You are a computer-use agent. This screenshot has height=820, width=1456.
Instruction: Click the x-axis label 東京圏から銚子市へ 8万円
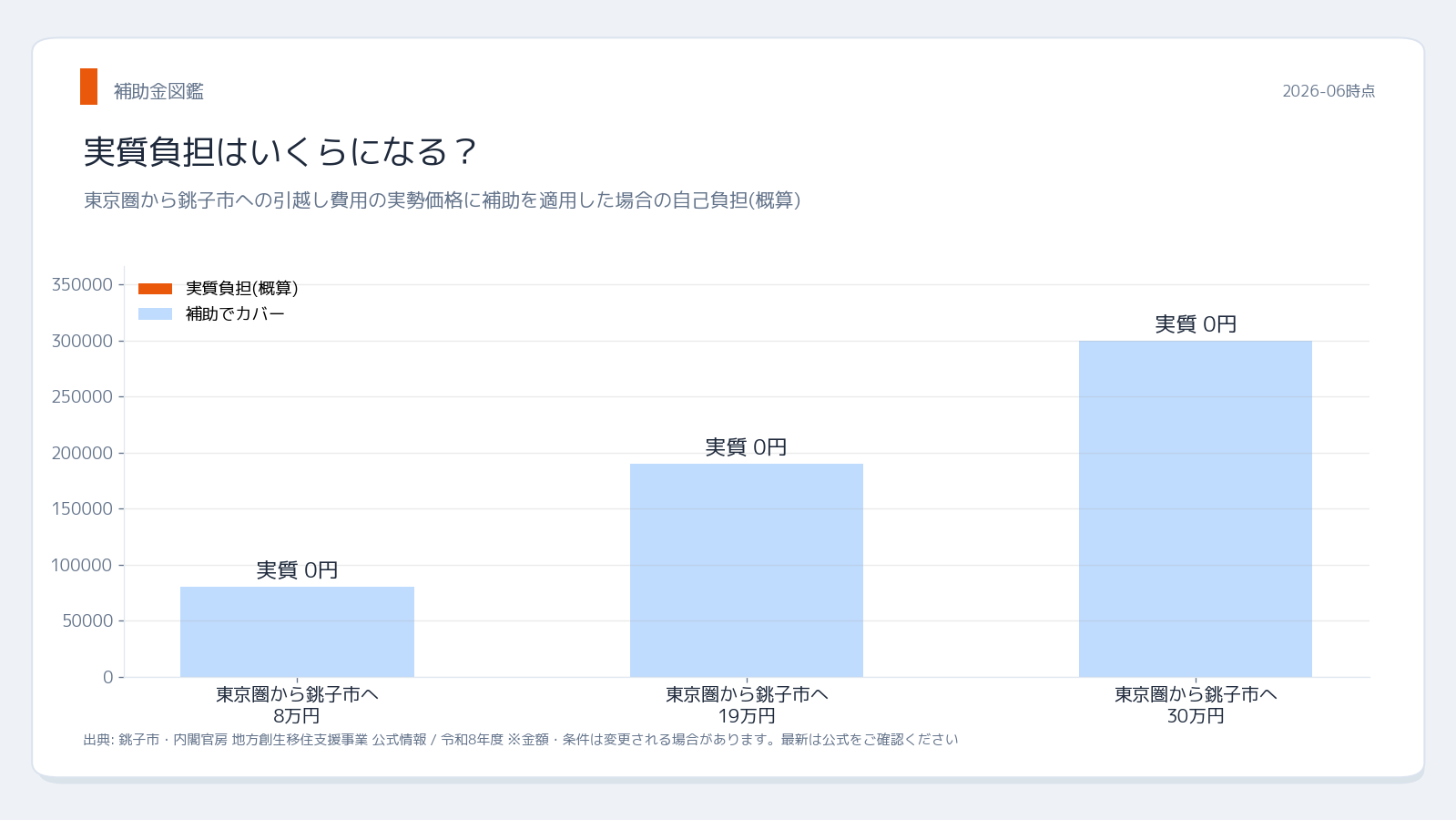297,705
